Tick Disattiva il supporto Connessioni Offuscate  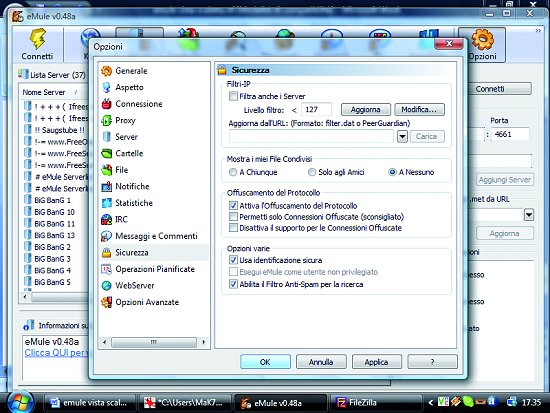coord(233,228)
